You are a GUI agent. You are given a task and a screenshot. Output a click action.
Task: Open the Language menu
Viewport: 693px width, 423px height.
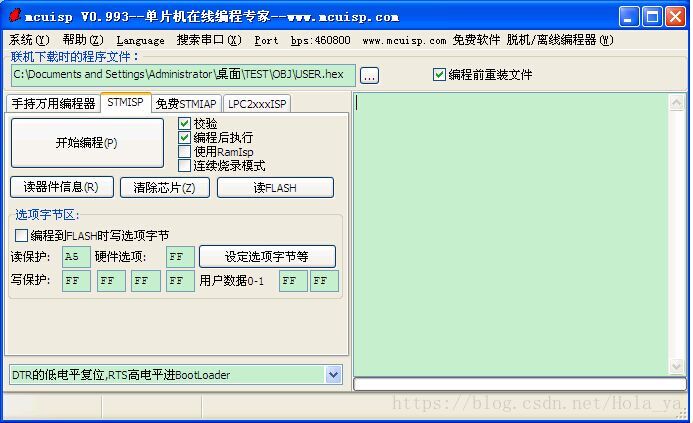pos(141,40)
